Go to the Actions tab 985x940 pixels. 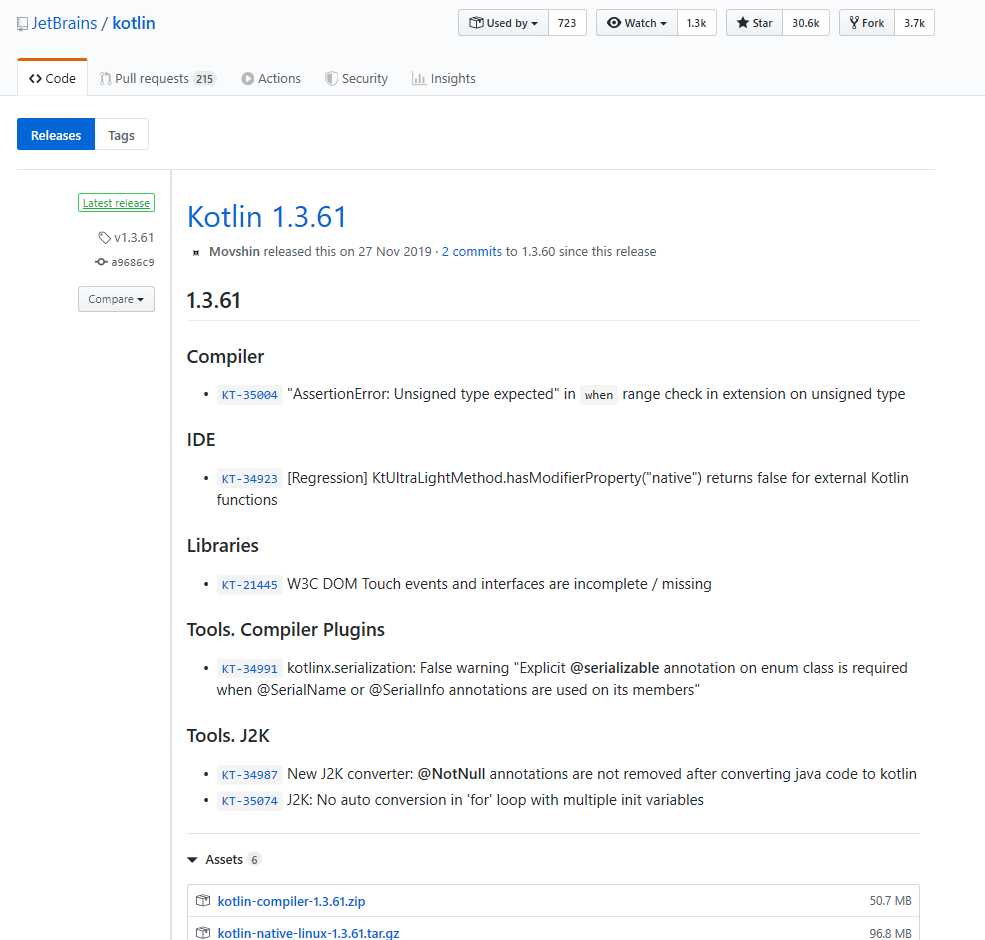point(271,79)
